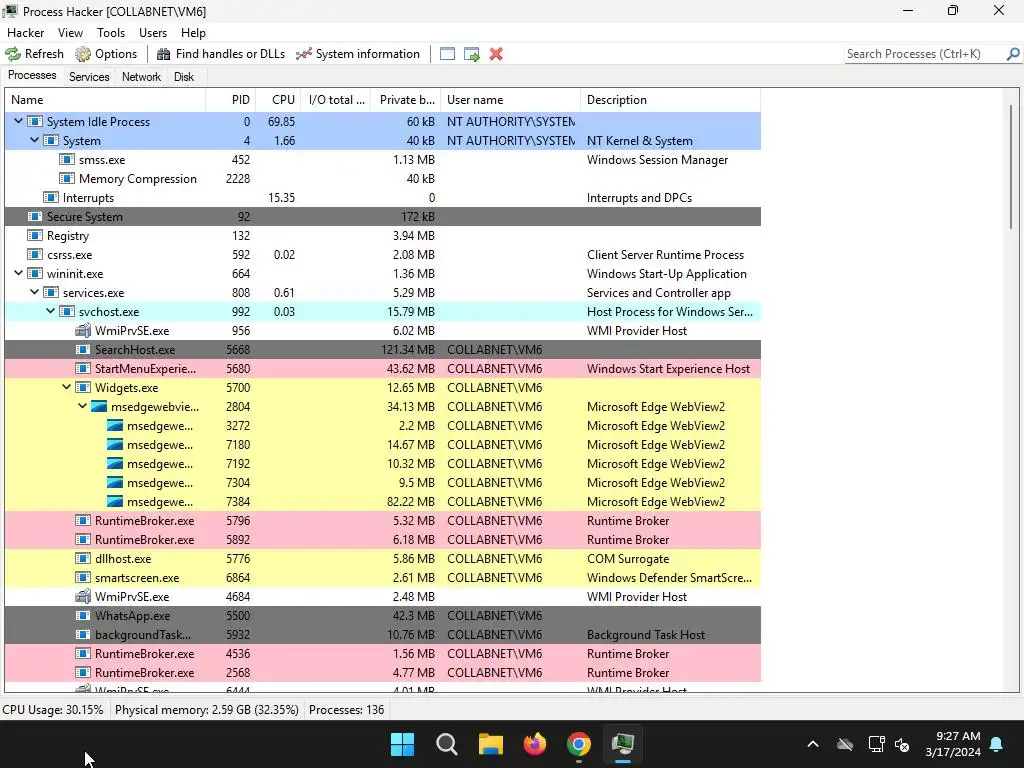Sort by Private bytes column header
1024x768 pixels.
(406, 100)
